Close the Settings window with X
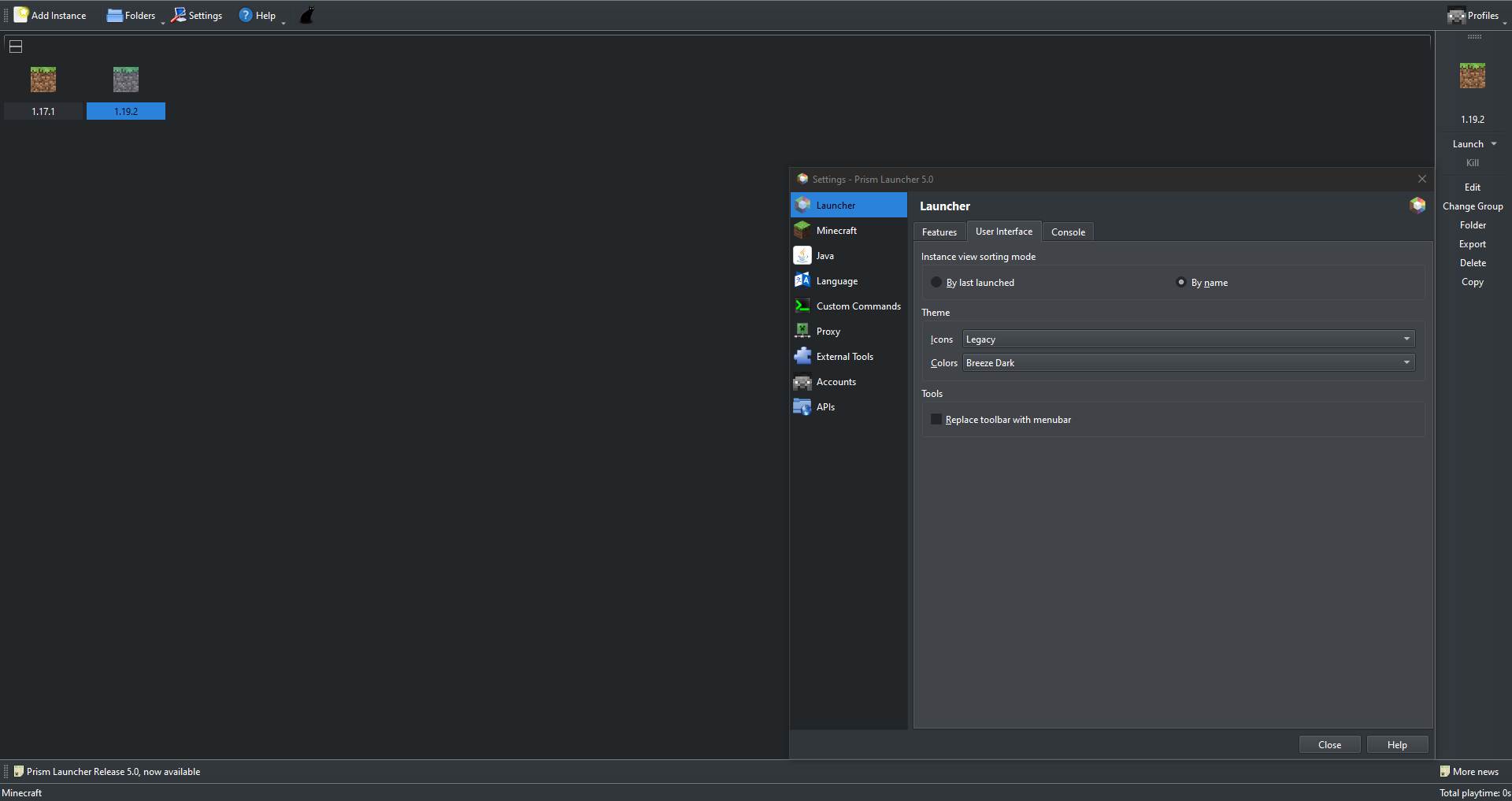This screenshot has width=1512, height=801. tap(1422, 180)
